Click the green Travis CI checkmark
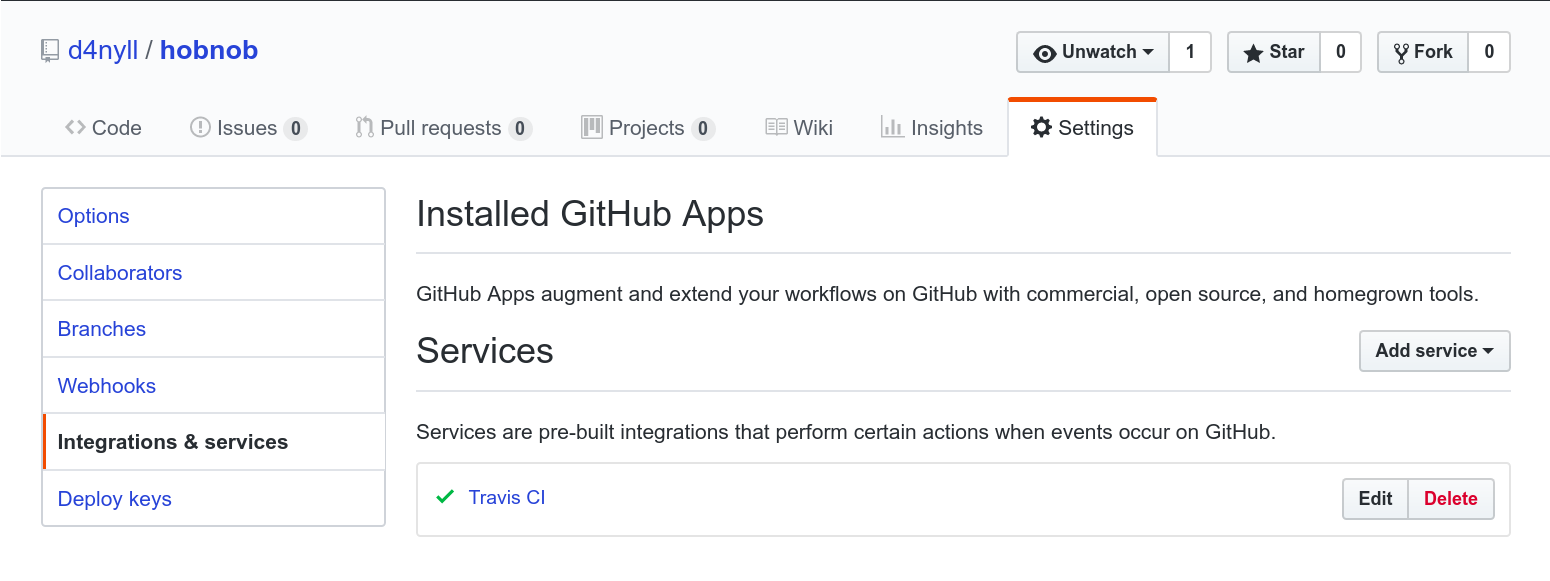The width and height of the screenshot is (1550, 581). coord(446,497)
